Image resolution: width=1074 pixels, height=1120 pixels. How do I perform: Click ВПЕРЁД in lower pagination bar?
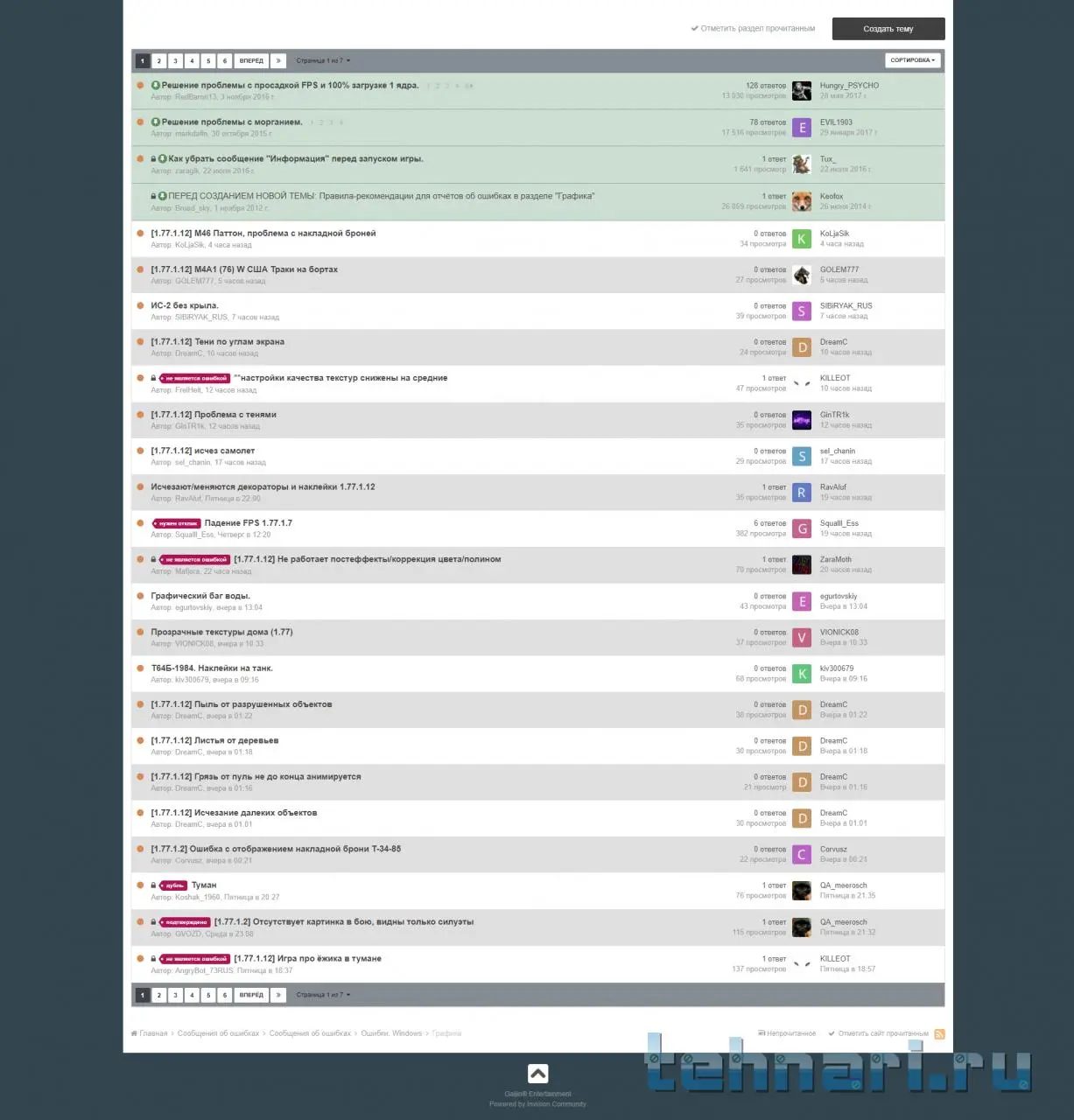pos(251,995)
